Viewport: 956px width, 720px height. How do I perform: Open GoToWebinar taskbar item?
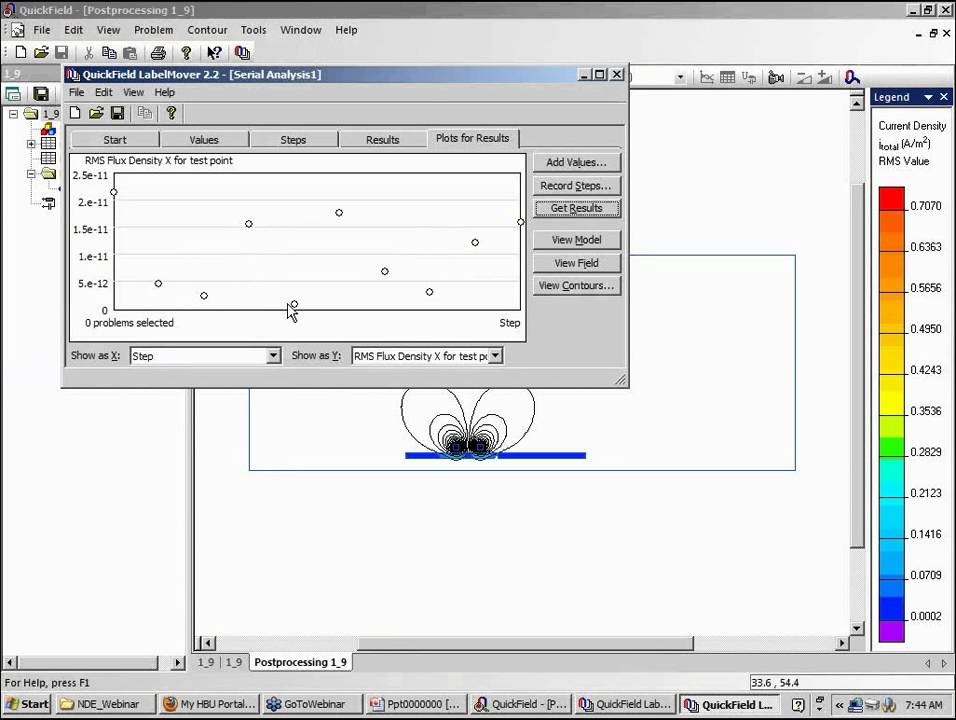click(x=313, y=704)
